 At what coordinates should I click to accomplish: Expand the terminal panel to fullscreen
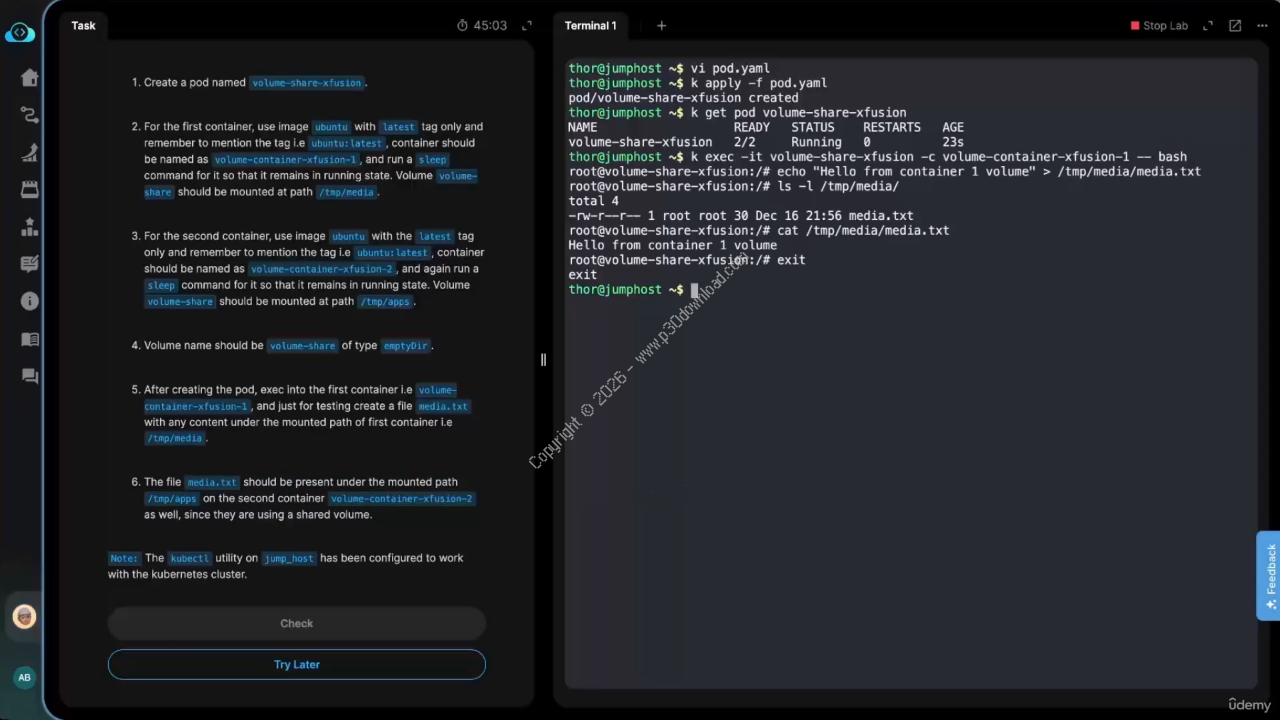point(1208,26)
